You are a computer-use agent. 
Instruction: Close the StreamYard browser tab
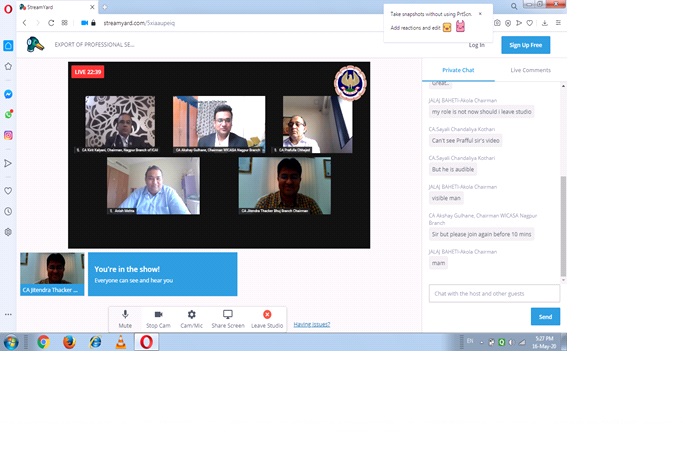point(92,7)
